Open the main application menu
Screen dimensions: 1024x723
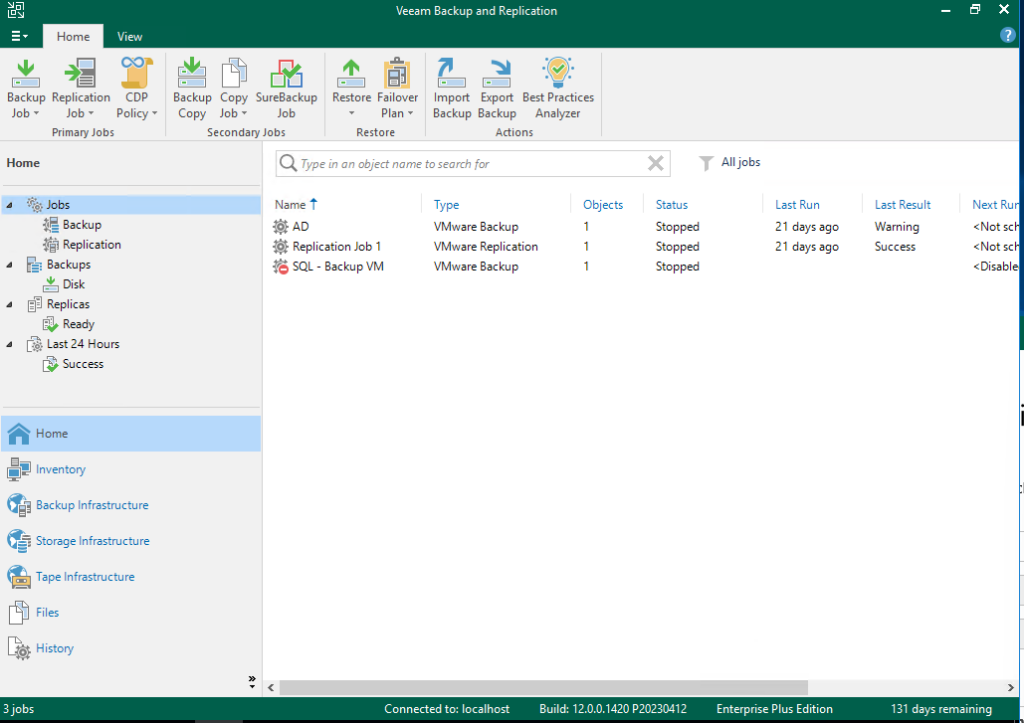coord(19,34)
